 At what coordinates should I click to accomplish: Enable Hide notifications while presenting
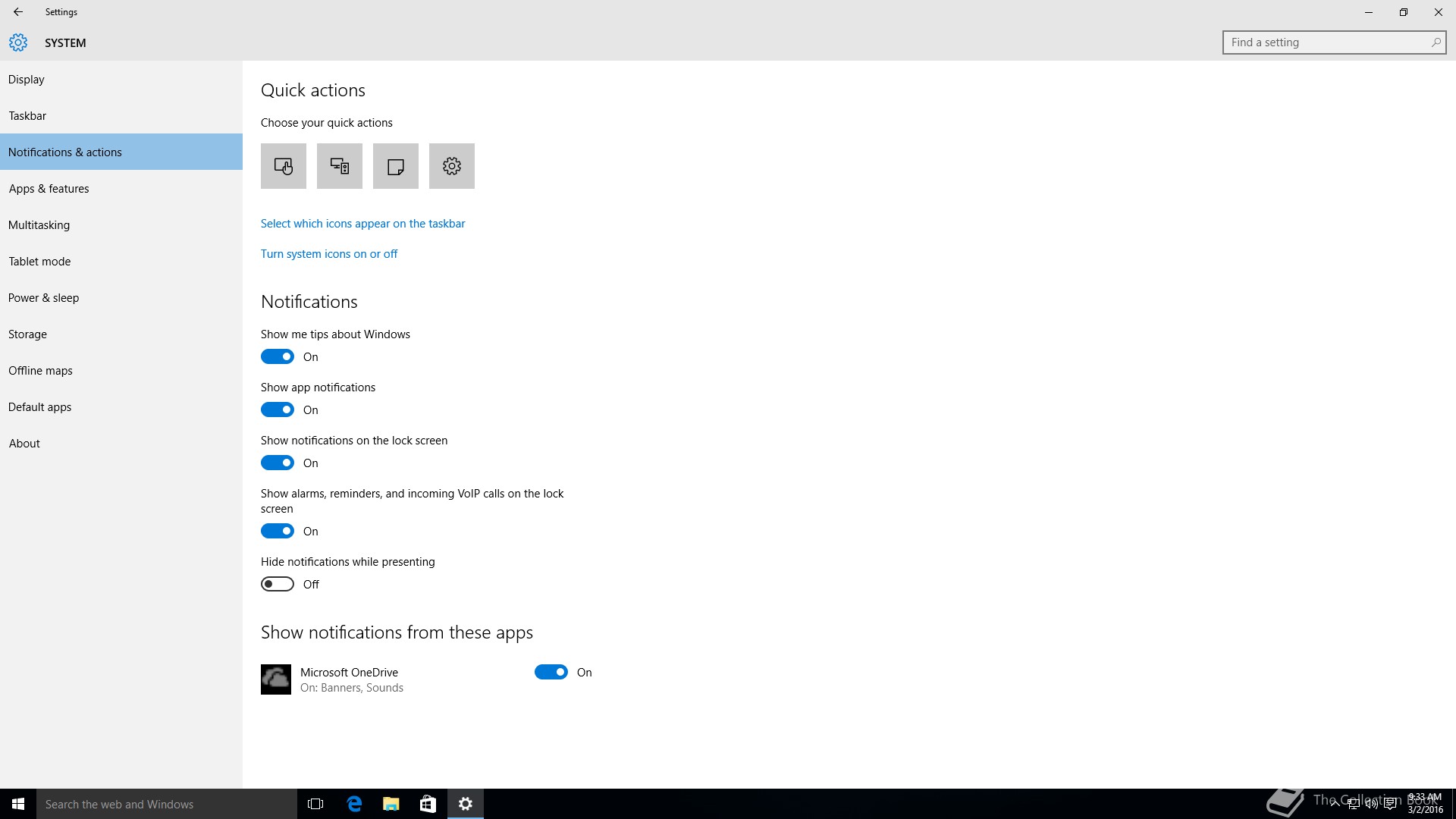(x=278, y=584)
